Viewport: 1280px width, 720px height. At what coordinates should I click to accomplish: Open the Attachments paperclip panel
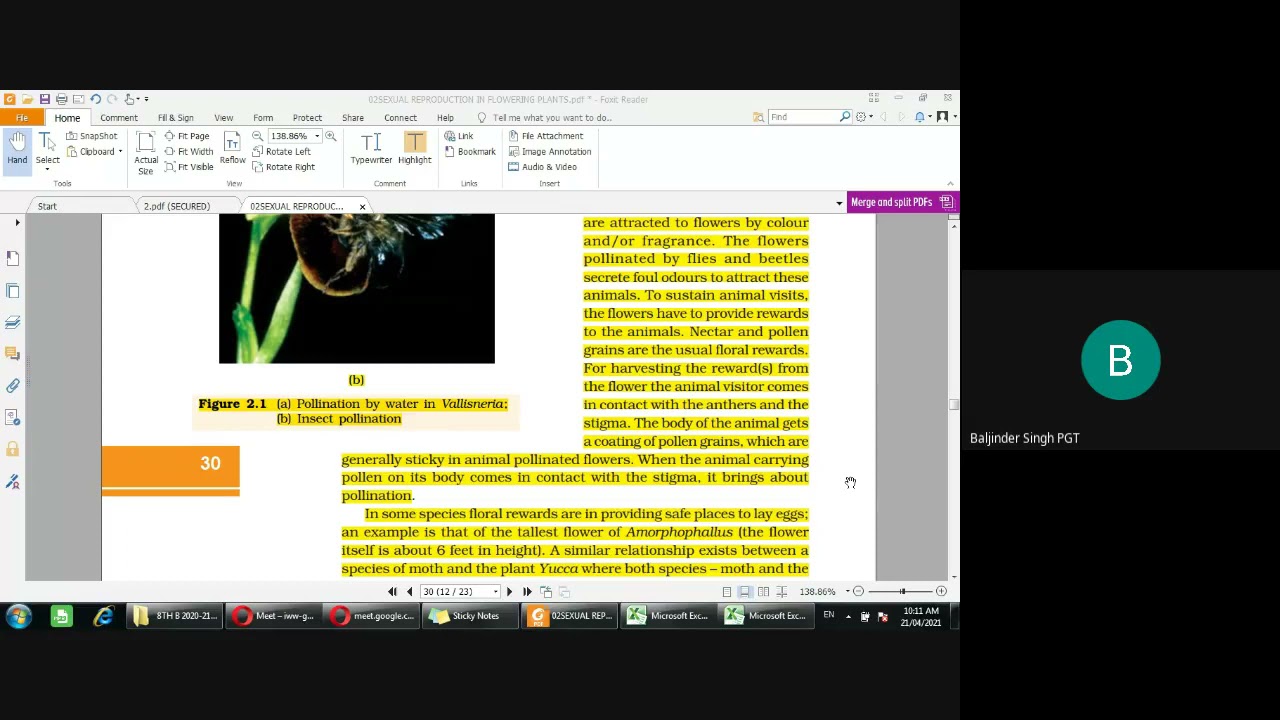13,385
